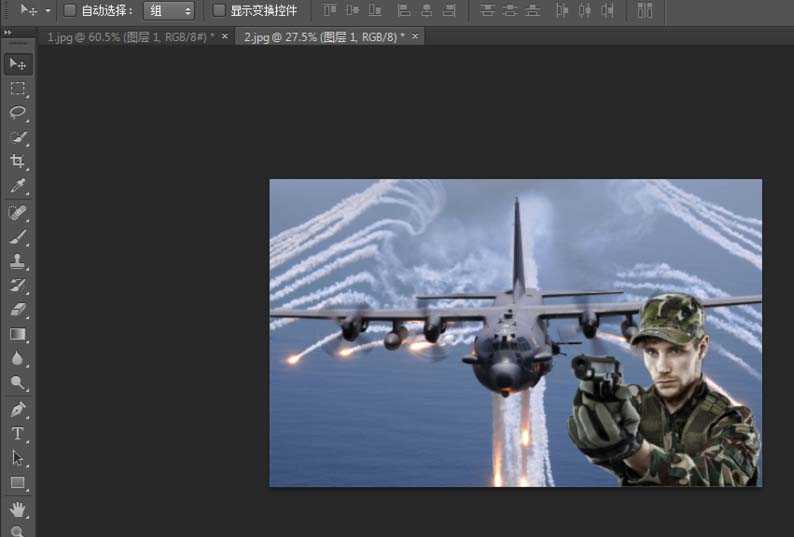Activate the Clone Stamp tool
The image size is (794, 537).
pyautogui.click(x=18, y=262)
